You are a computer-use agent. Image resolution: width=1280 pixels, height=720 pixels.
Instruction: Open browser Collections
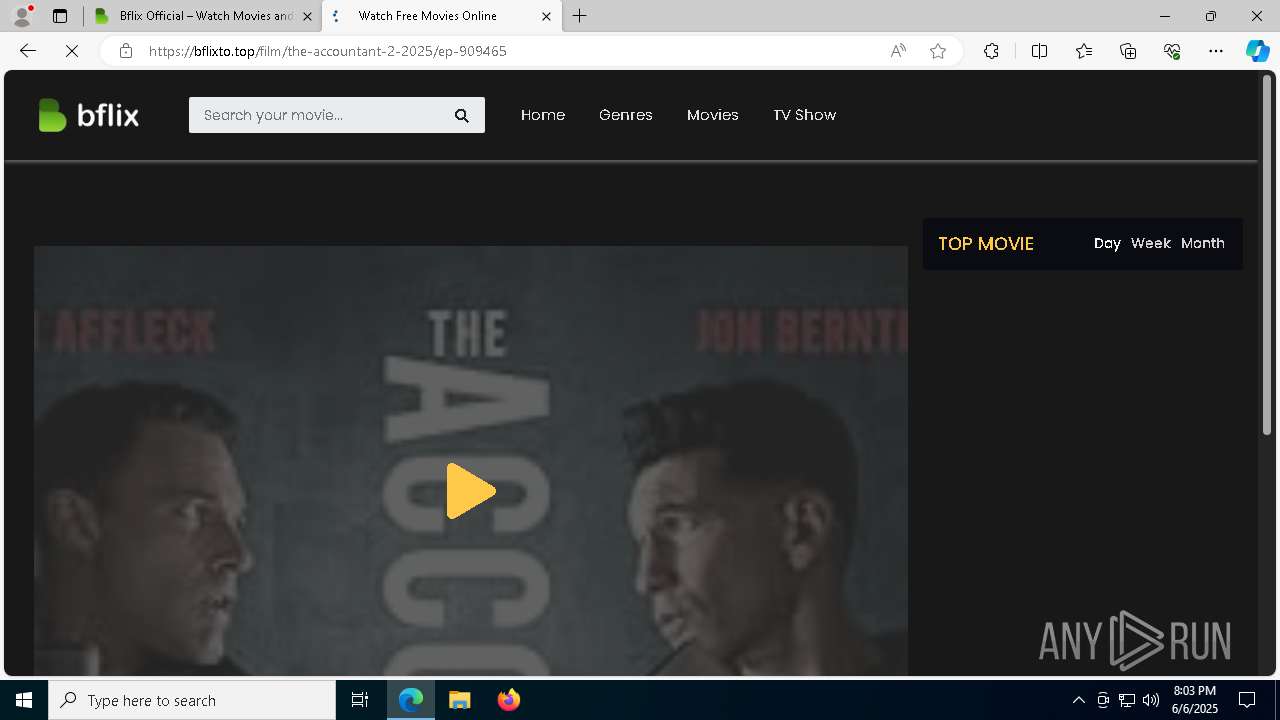[x=1128, y=51]
